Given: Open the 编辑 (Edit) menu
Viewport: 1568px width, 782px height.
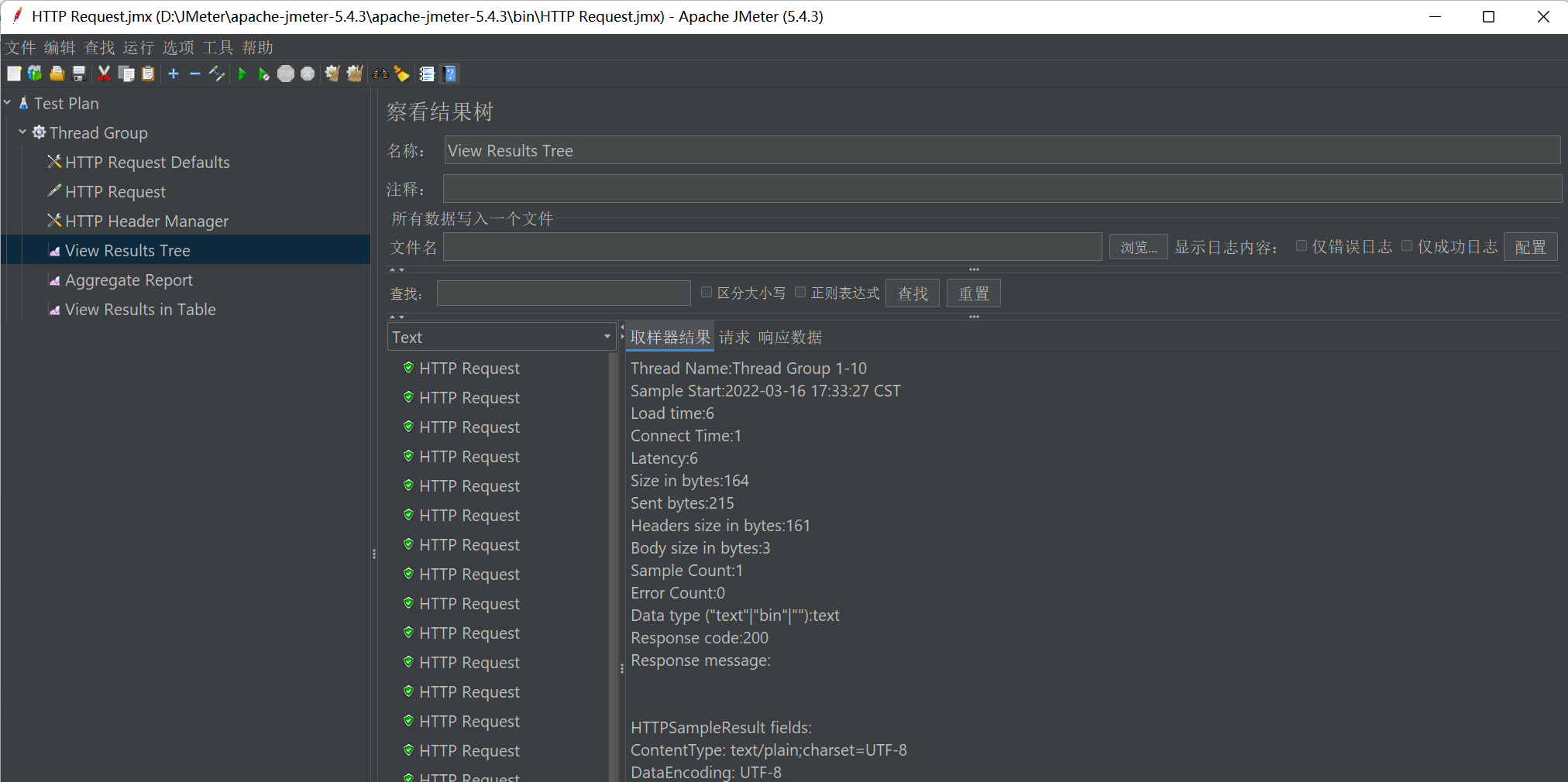Looking at the screenshot, I should pos(60,48).
